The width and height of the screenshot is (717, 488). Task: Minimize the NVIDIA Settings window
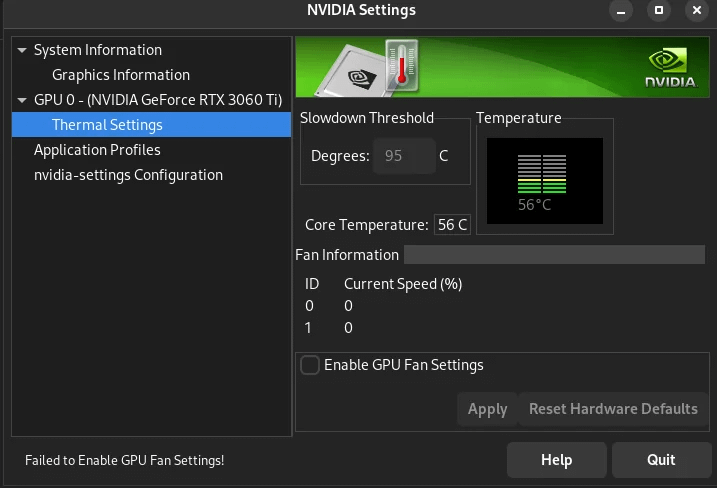point(621,11)
